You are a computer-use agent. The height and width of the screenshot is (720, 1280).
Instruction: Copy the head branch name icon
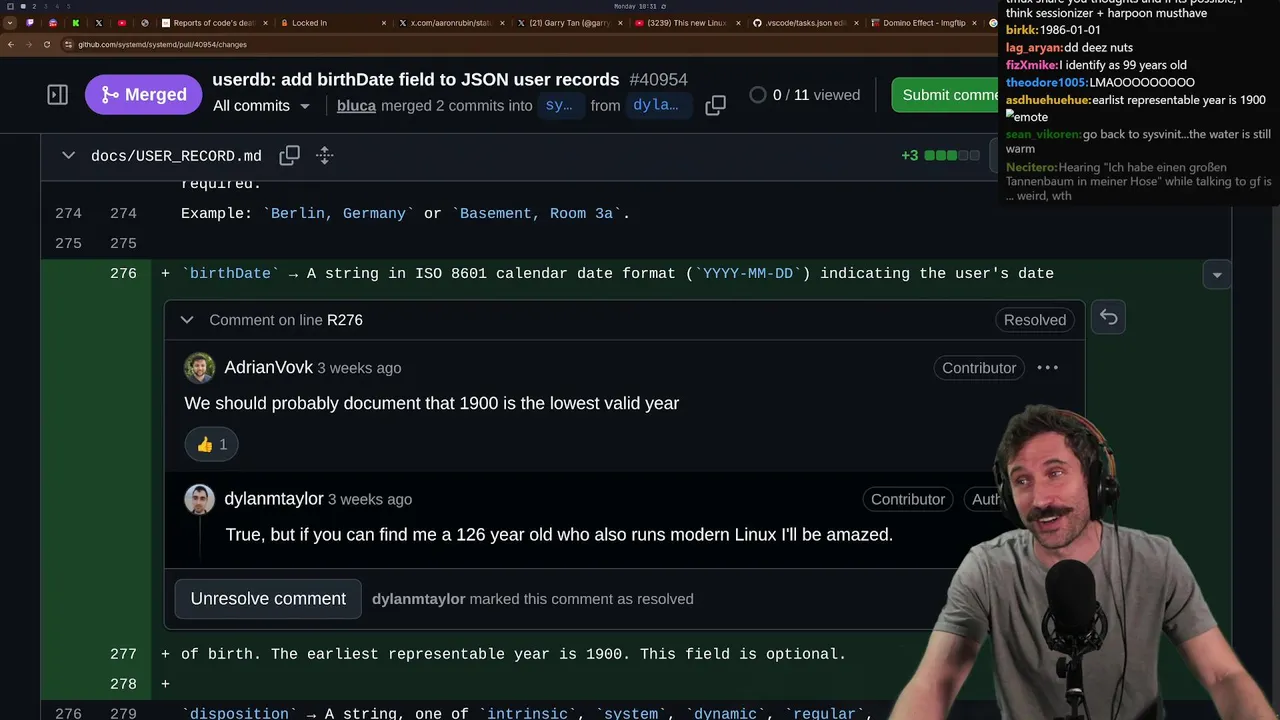pyautogui.click(x=715, y=105)
